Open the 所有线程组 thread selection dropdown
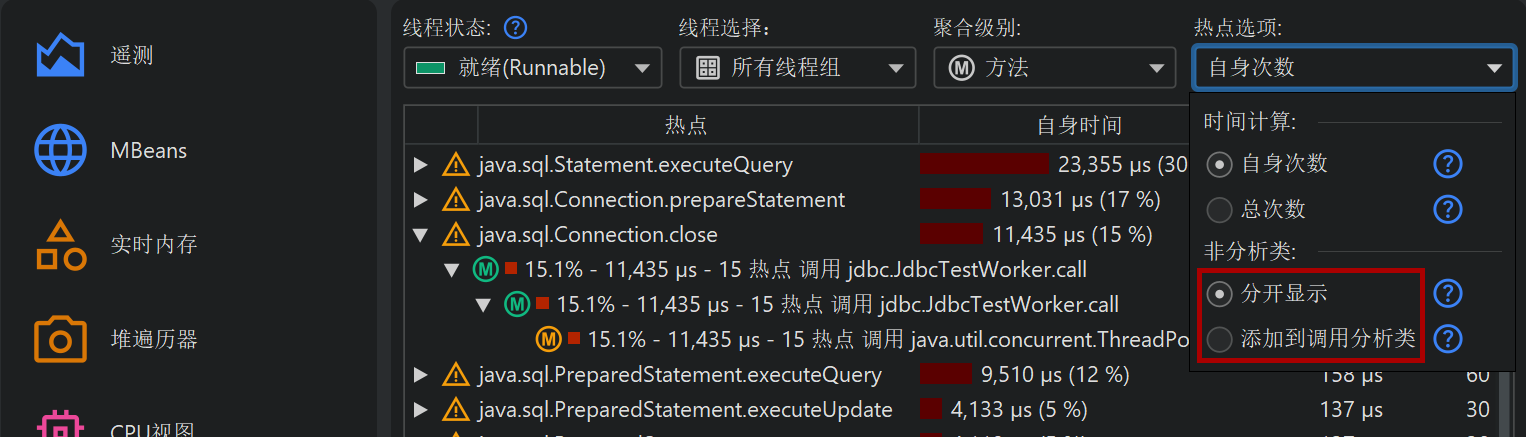Viewport: 1526px width, 437px height. [x=797, y=68]
